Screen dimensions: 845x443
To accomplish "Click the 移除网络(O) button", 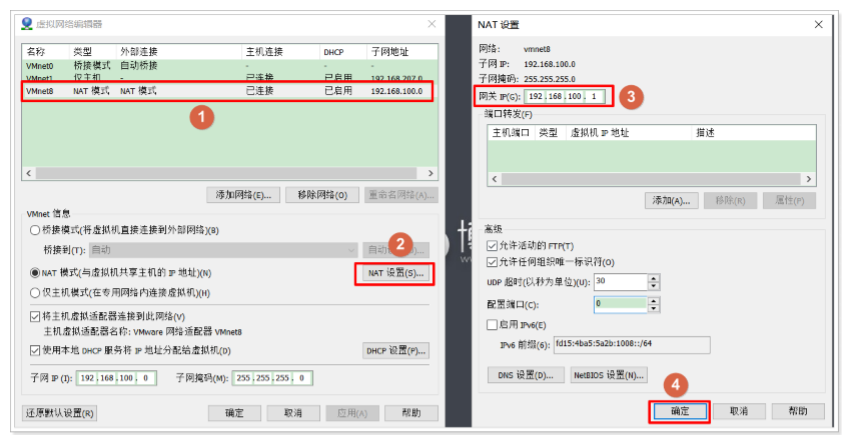I will pos(322,195).
